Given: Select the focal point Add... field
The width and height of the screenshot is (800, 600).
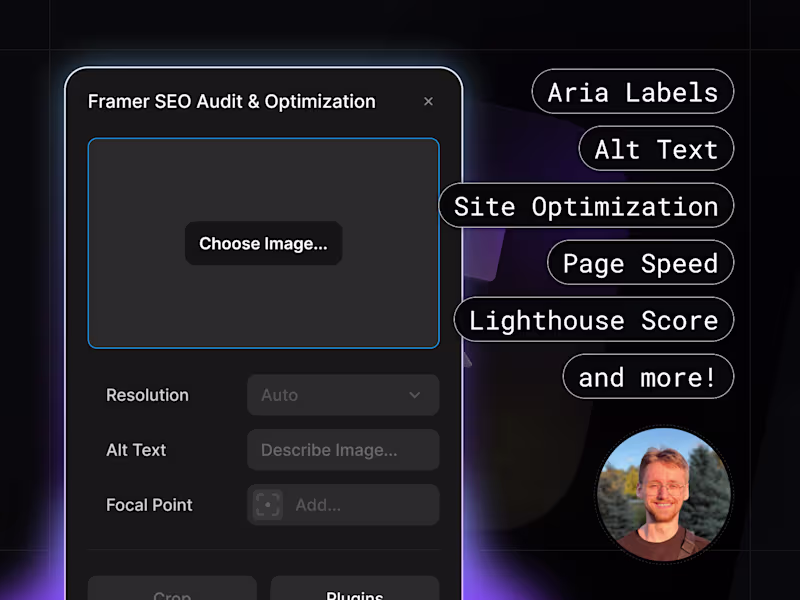Looking at the screenshot, I should (343, 505).
